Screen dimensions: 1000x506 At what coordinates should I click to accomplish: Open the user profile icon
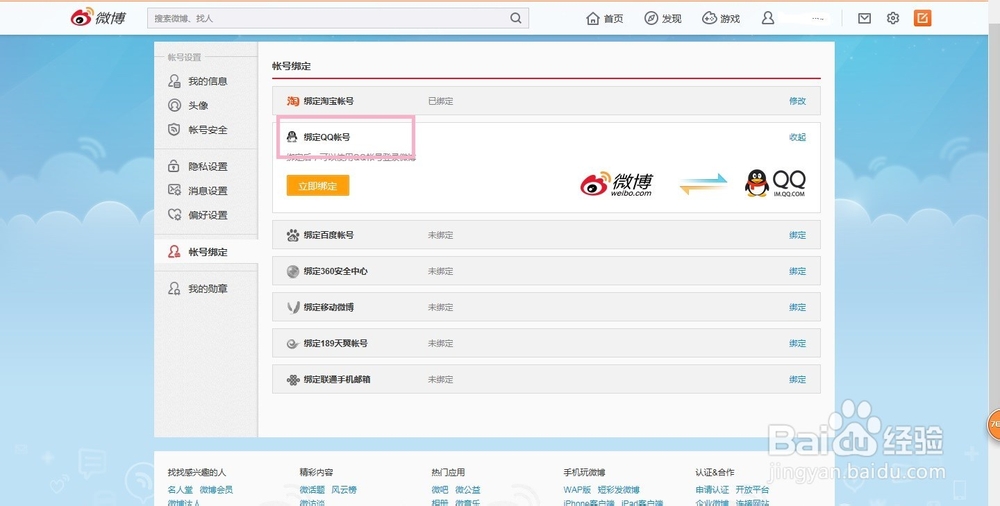pyautogui.click(x=768, y=19)
